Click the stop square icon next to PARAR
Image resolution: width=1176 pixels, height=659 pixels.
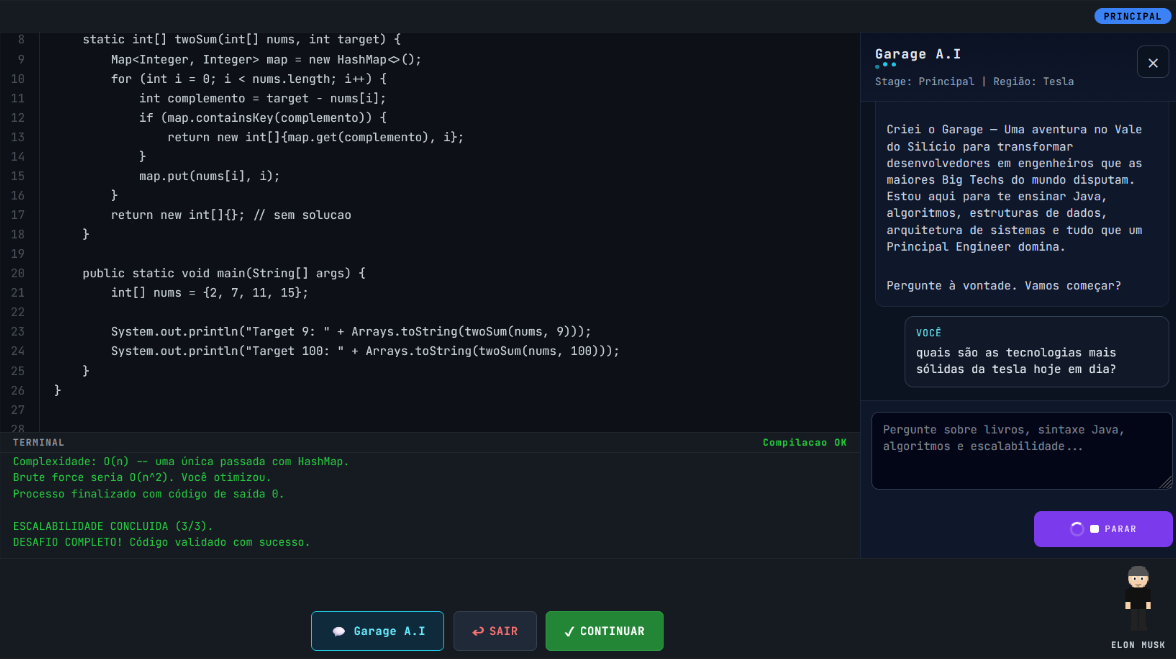pos(1094,529)
